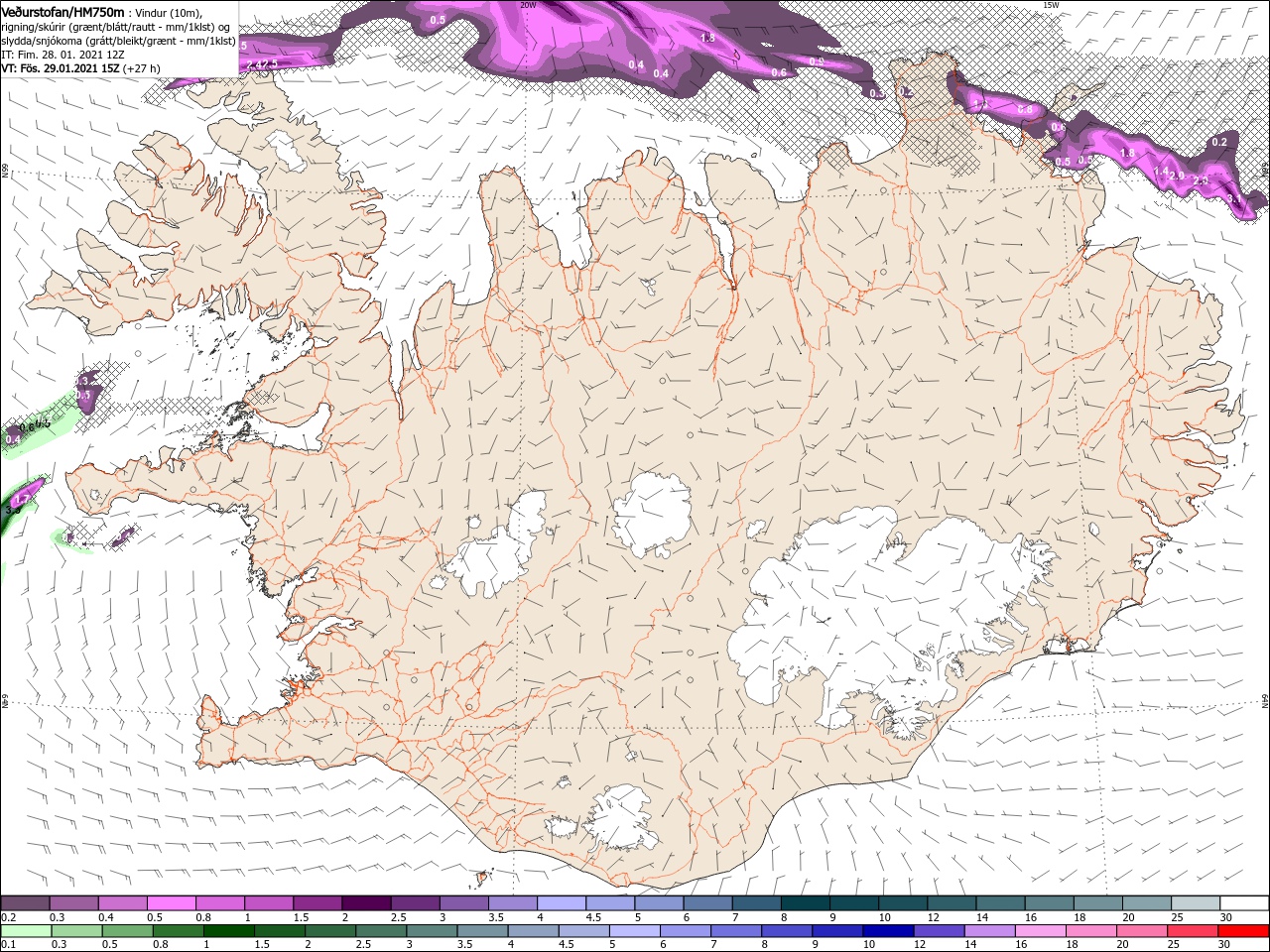Click the light pink swatch above lower-row 16
Screen dimensions: 1270x952
(x=1042, y=931)
